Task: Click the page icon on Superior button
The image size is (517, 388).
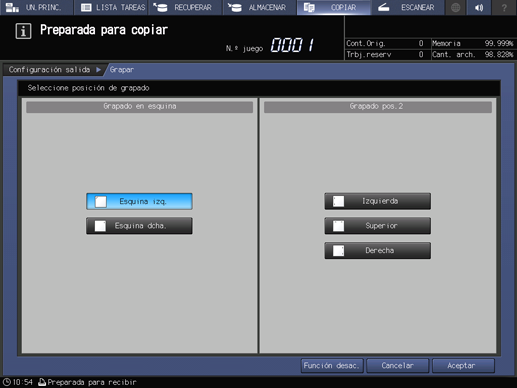Action: [x=338, y=226]
